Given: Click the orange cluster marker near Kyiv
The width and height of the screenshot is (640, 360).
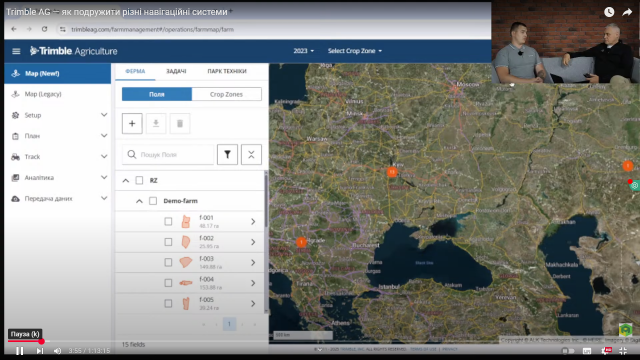Looking at the screenshot, I should click(392, 172).
